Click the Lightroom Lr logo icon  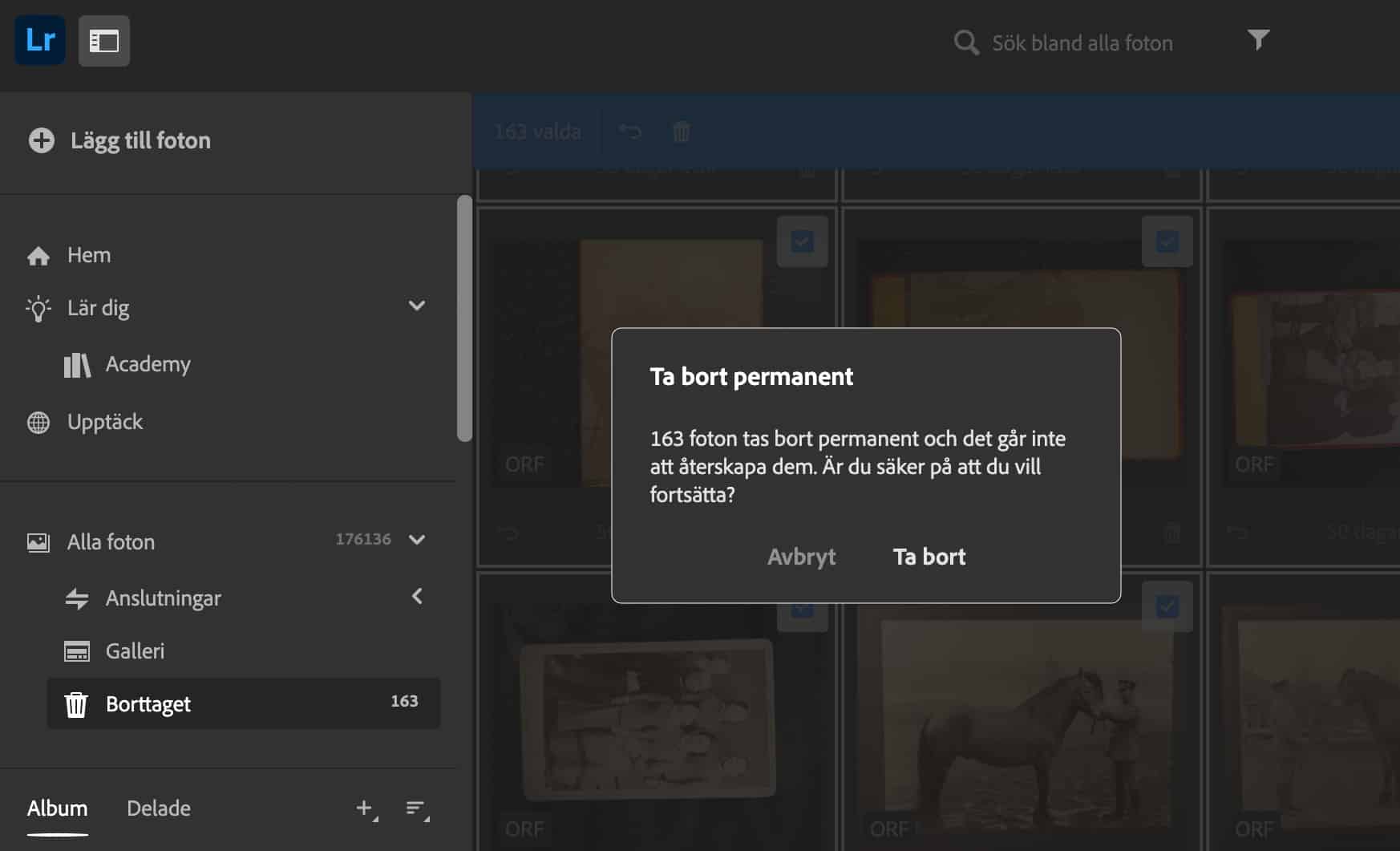point(40,40)
